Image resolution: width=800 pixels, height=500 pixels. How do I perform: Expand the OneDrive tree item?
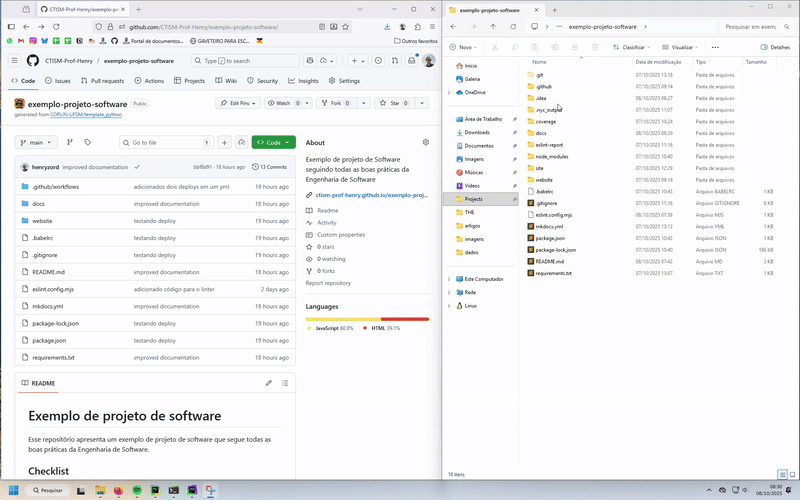click(x=449, y=92)
